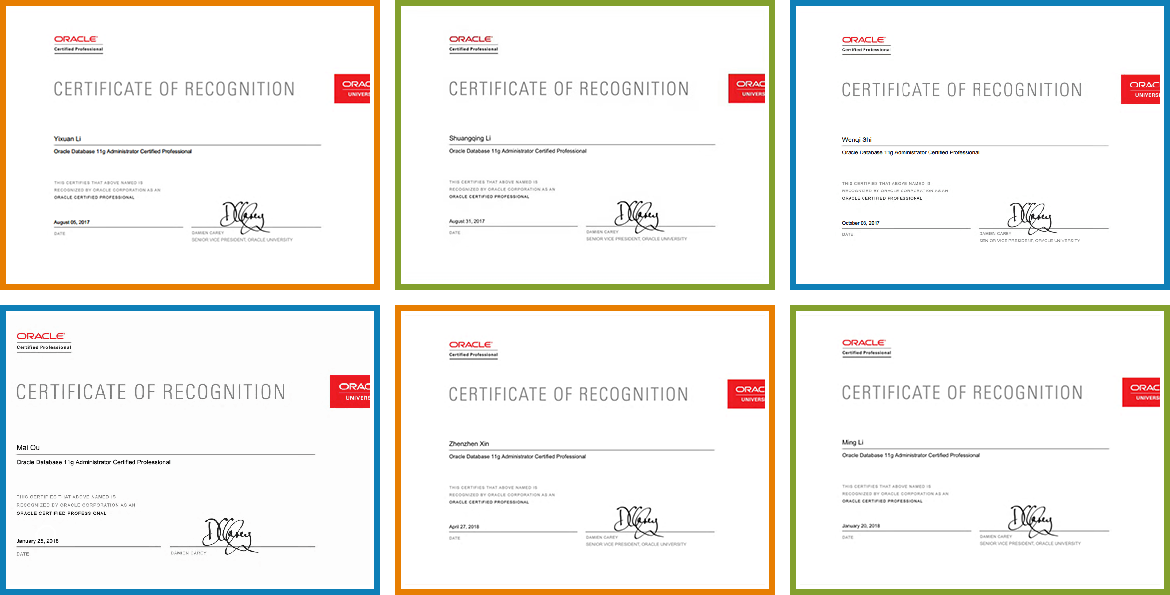
Task: Open Yixuan Li's certificate thumbnail
Action: [x=190, y=145]
